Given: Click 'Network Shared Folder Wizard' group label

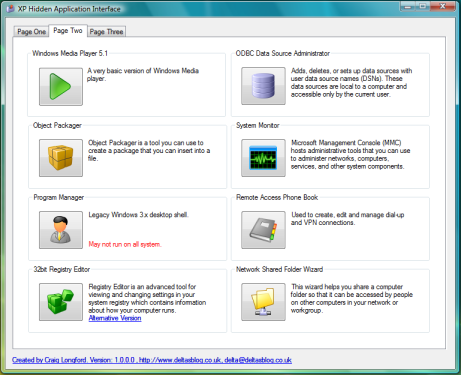Looking at the screenshot, I should [279, 269].
